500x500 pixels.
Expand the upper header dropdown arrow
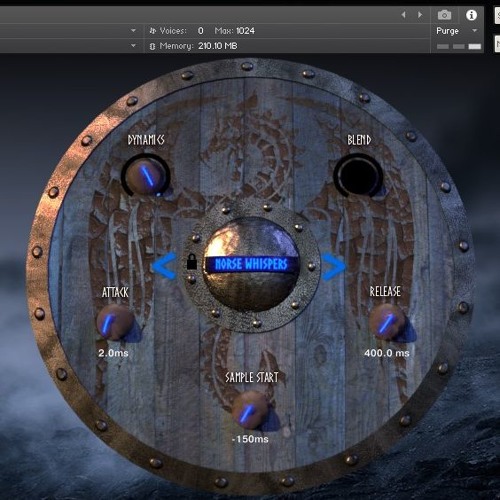(x=133, y=30)
